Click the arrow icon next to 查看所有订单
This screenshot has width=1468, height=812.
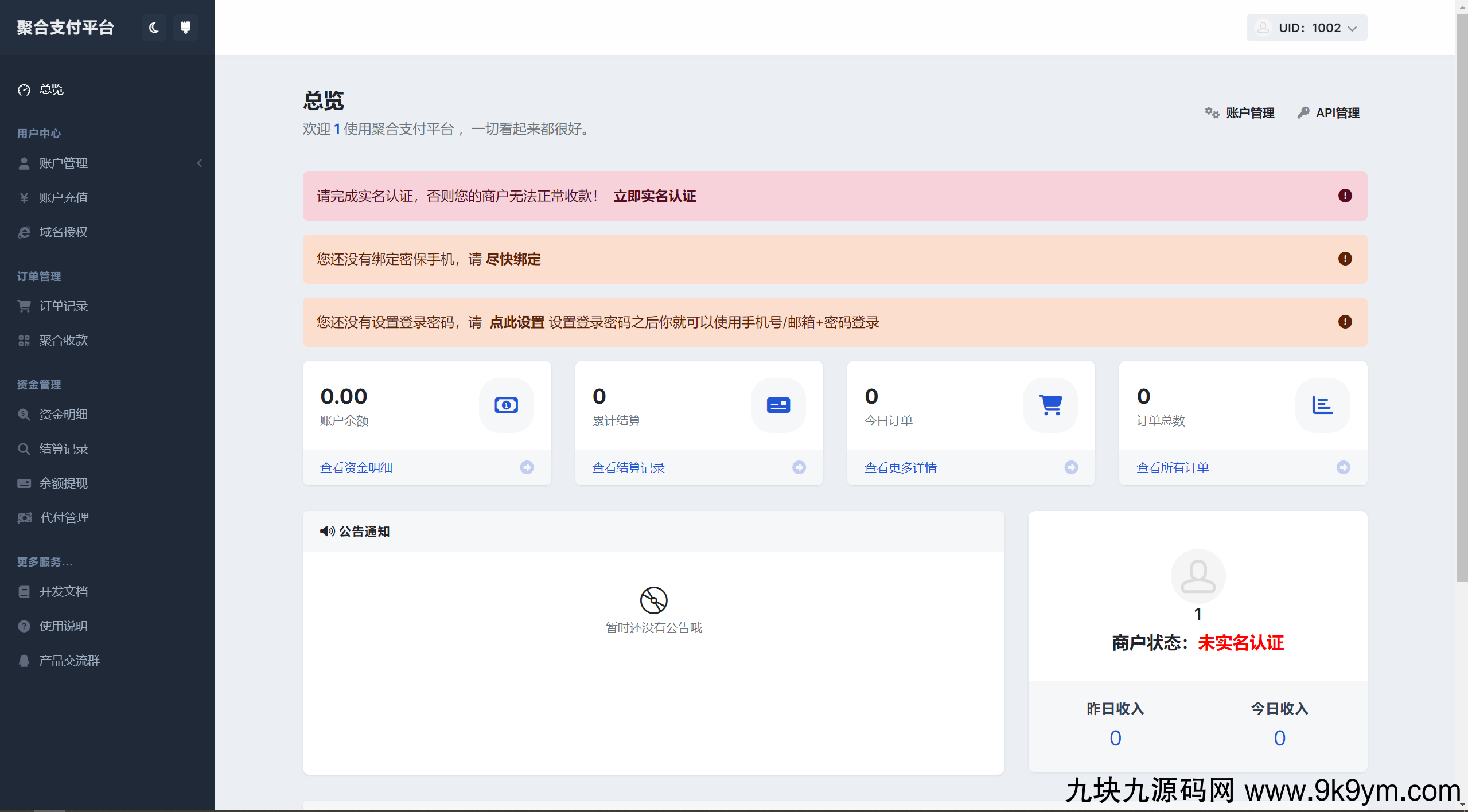coord(1343,468)
